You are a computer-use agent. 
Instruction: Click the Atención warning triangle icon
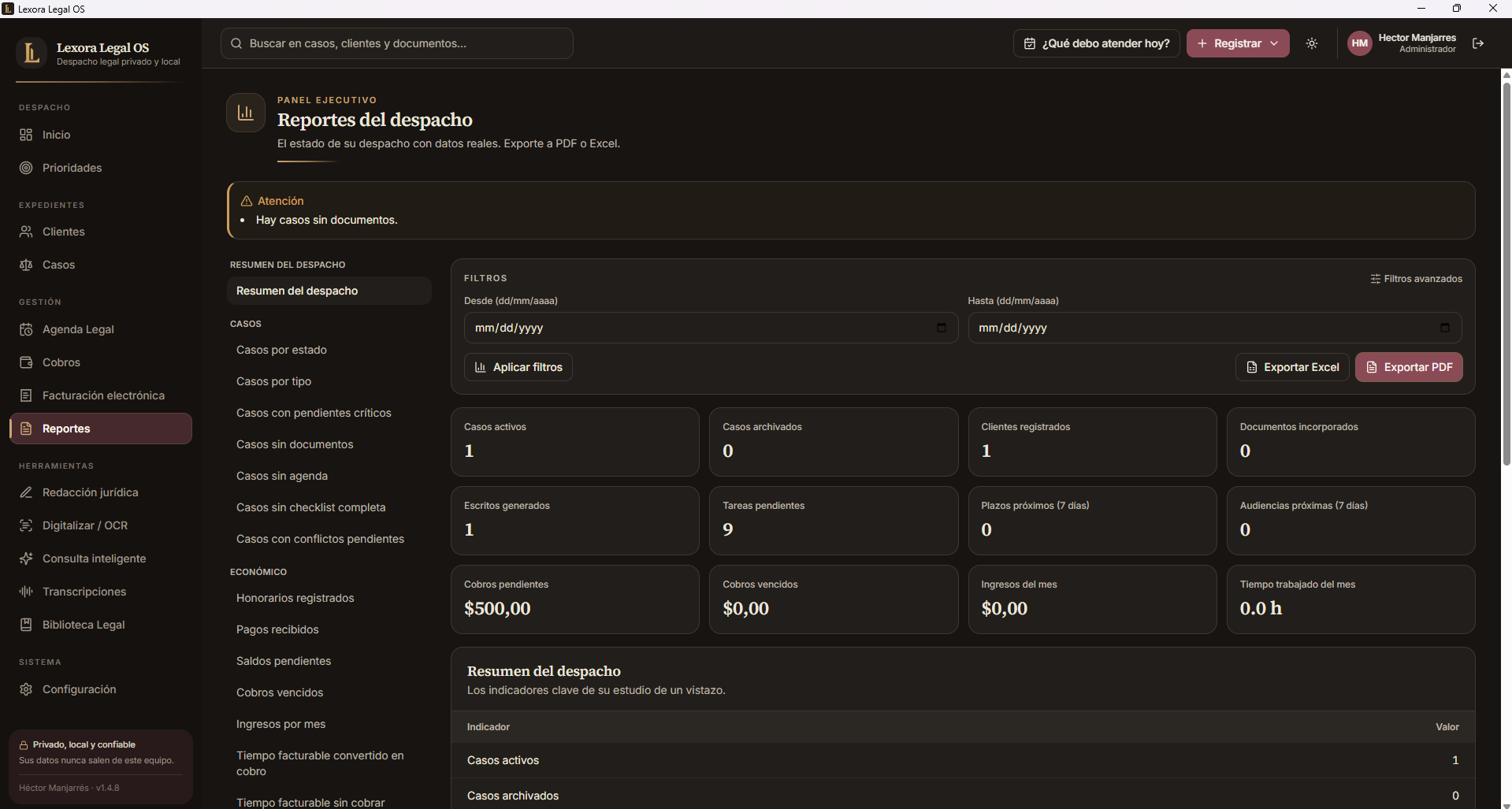(x=247, y=201)
